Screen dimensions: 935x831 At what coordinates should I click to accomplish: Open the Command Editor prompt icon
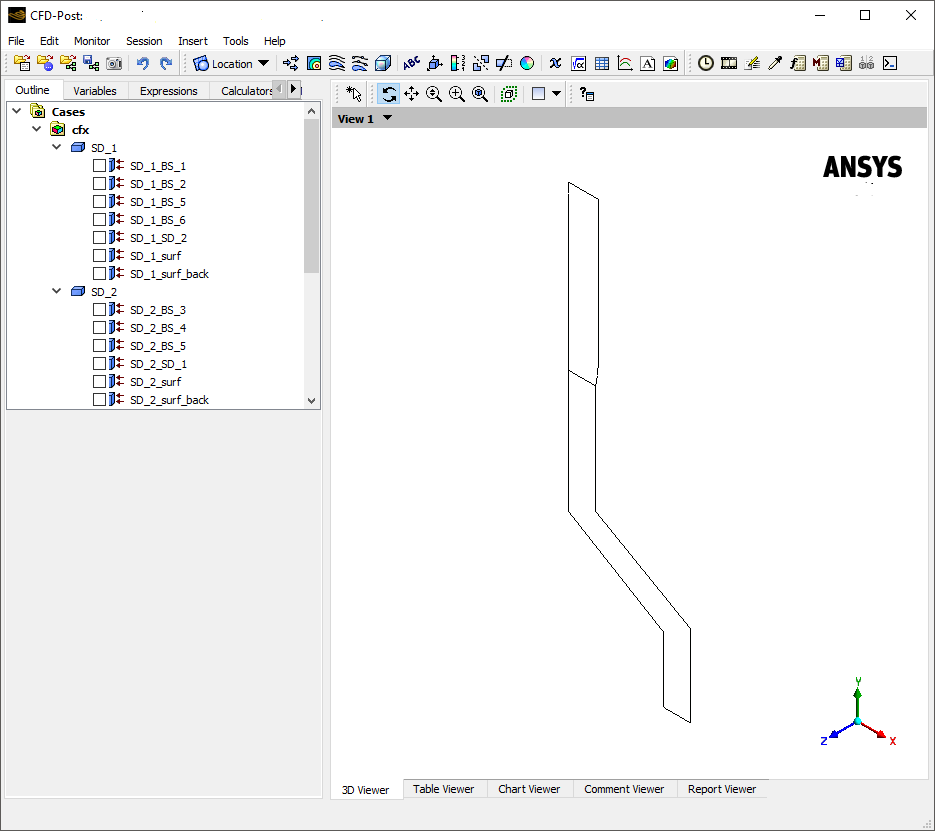[890, 63]
